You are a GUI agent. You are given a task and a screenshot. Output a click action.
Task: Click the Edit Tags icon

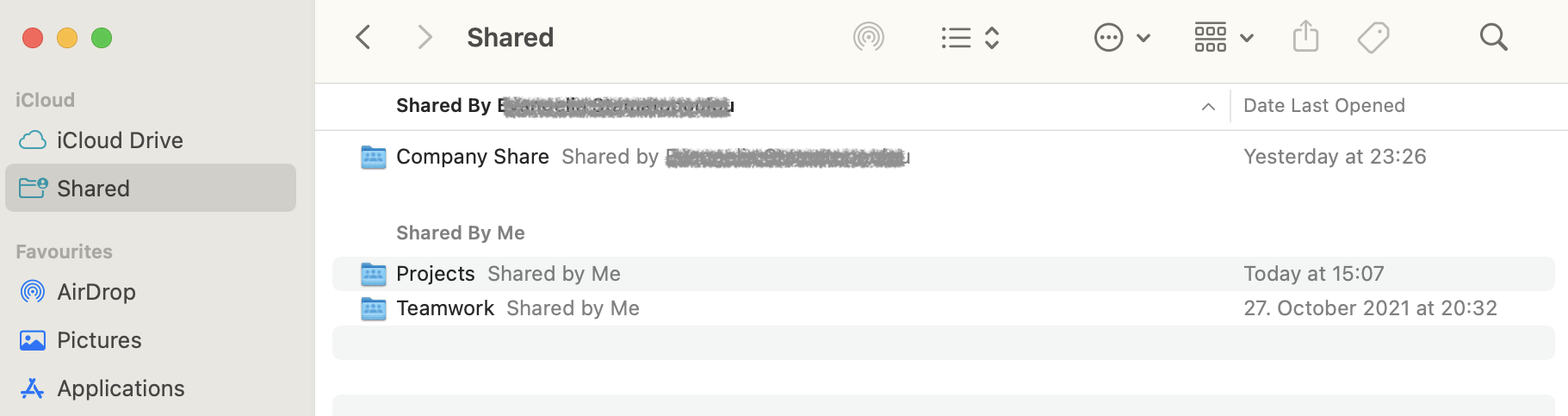tap(1373, 37)
